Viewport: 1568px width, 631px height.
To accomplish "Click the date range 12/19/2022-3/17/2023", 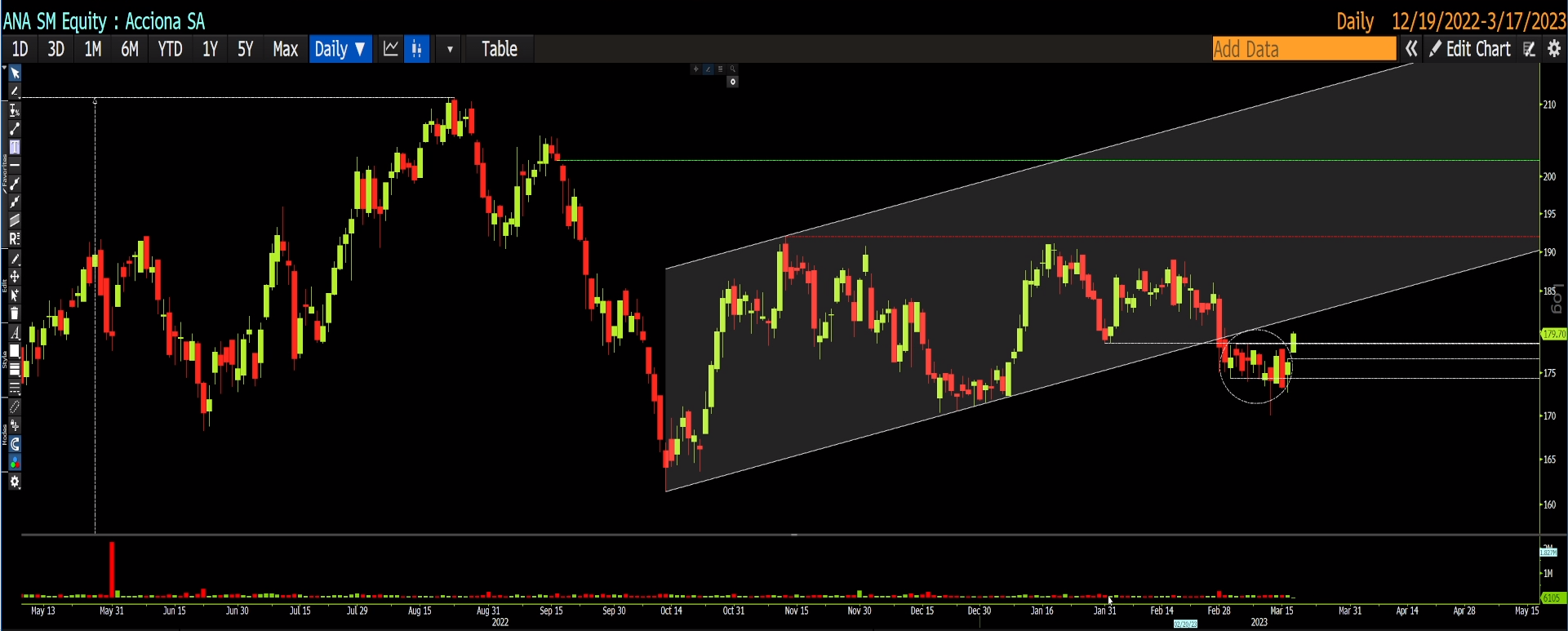I will coord(1479,21).
